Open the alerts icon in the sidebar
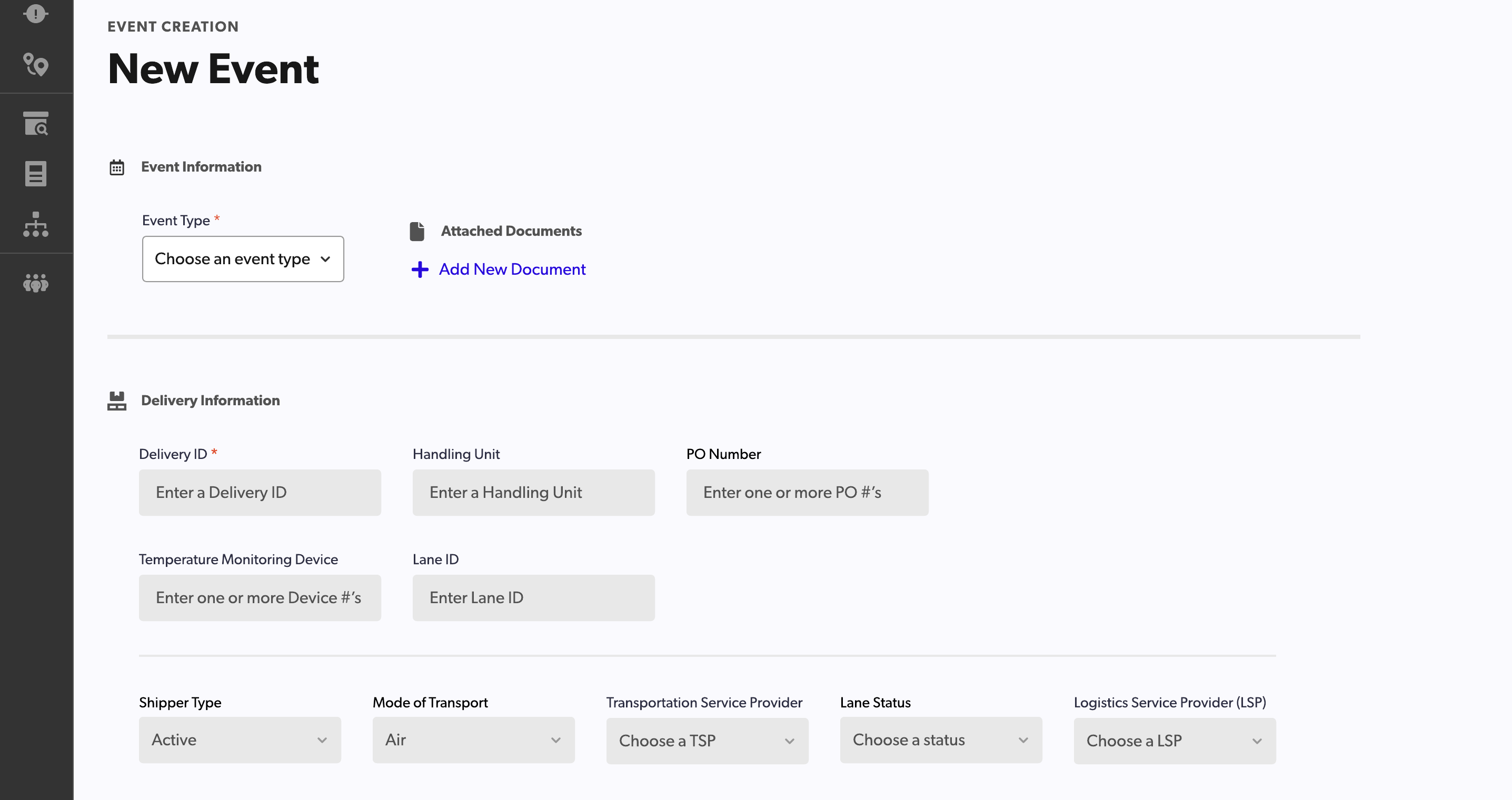Viewport: 1512px width, 800px height. 36,13
